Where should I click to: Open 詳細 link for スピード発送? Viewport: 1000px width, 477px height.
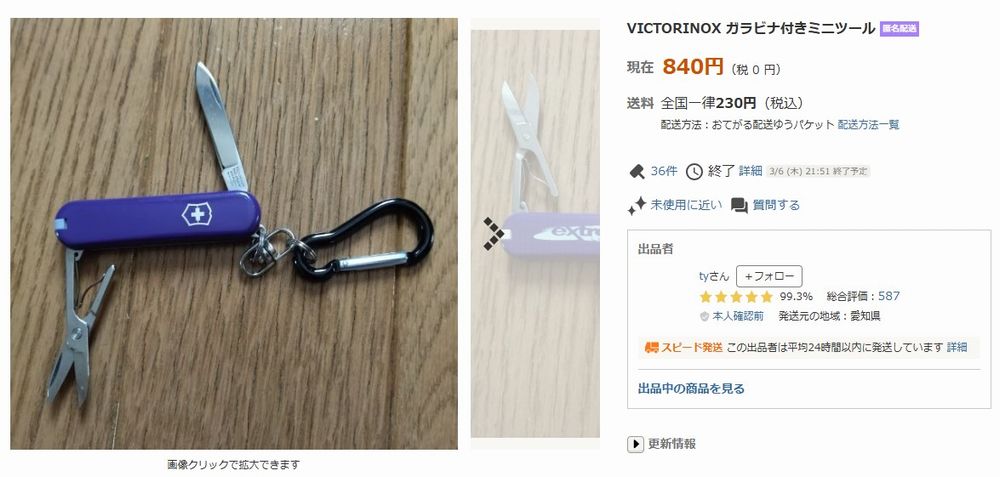point(957,347)
